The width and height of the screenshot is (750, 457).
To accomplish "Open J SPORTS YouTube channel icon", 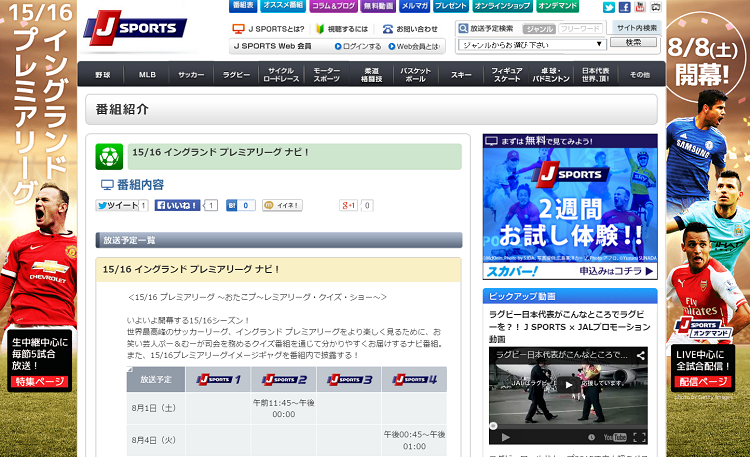I will pos(640,7).
